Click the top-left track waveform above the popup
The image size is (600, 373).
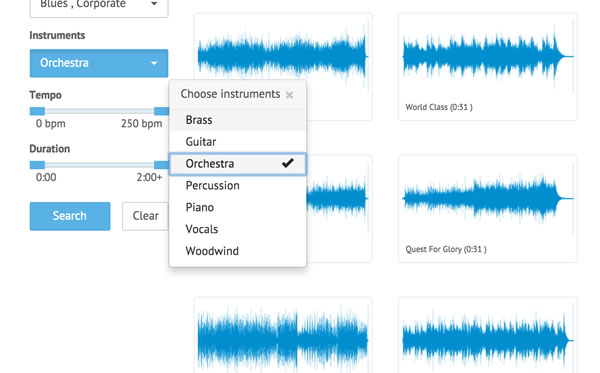(x=283, y=57)
